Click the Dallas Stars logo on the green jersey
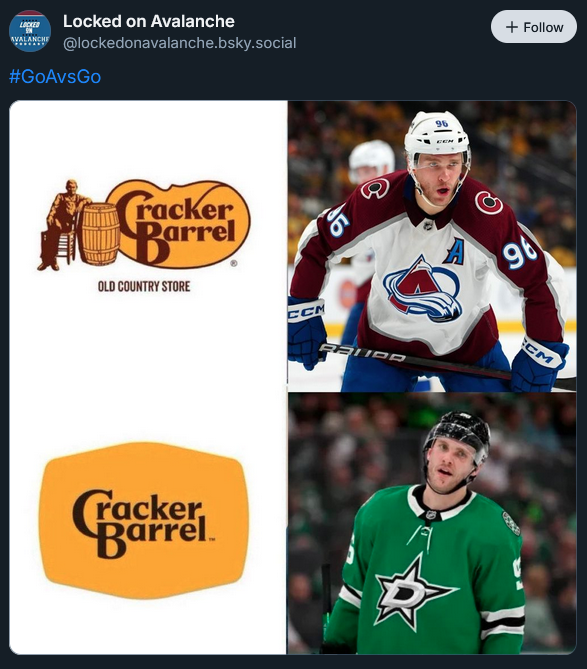Screen dimensions: 587x669 coord(413,592)
